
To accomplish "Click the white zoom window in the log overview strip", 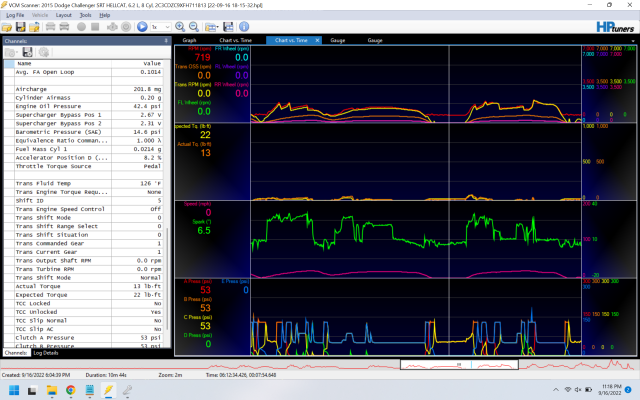I will click(x=459, y=364).
